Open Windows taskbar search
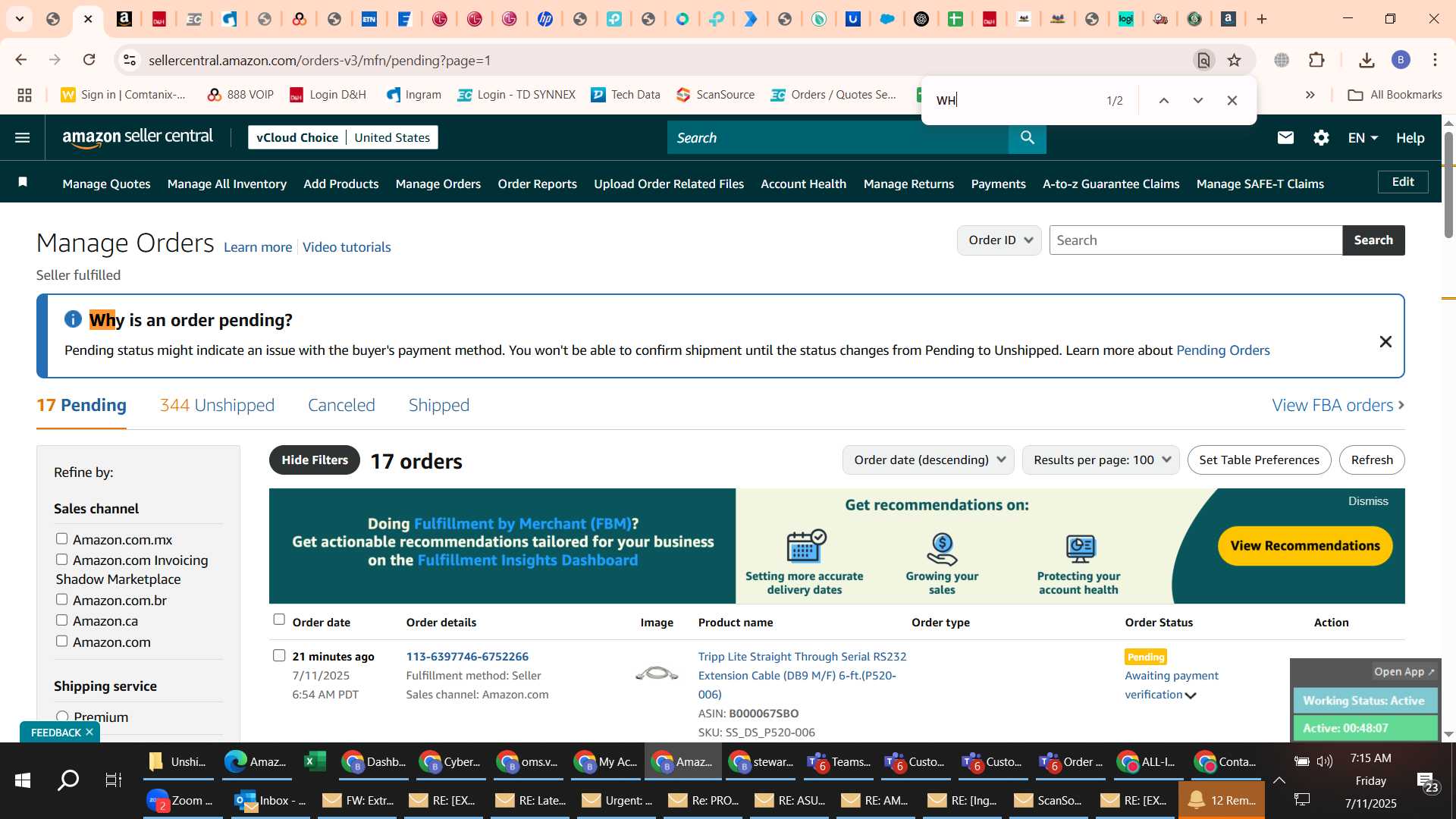 (x=68, y=780)
